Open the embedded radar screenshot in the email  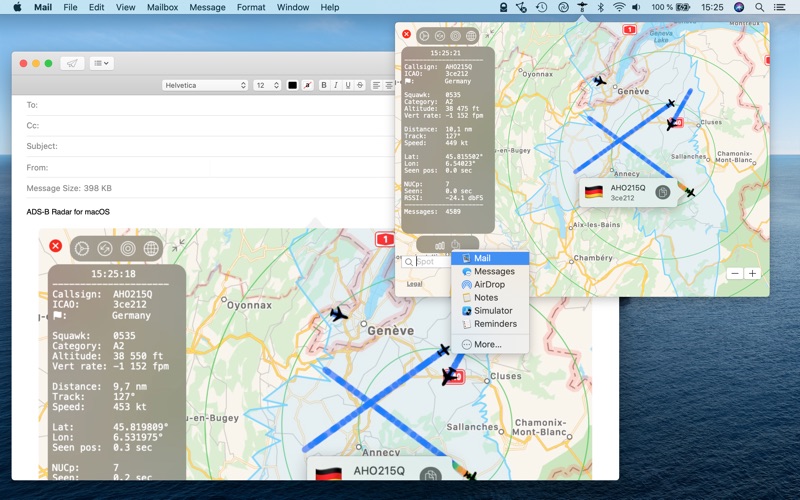click(x=315, y=354)
